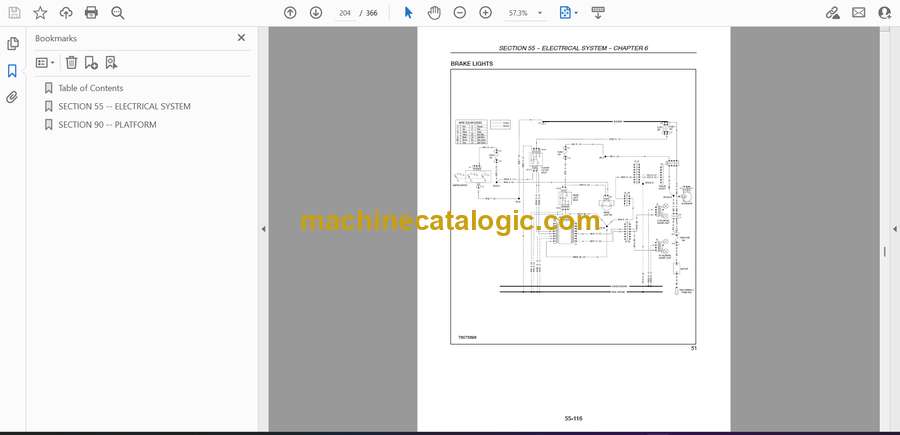Zoom in with the plus button
The width and height of the screenshot is (900, 435).
[486, 13]
